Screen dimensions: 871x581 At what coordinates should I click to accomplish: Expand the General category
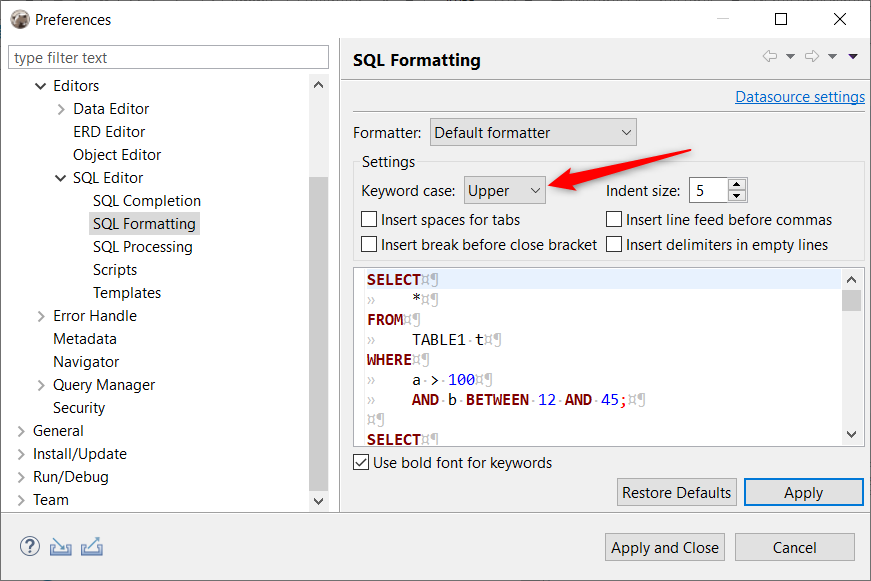21,432
